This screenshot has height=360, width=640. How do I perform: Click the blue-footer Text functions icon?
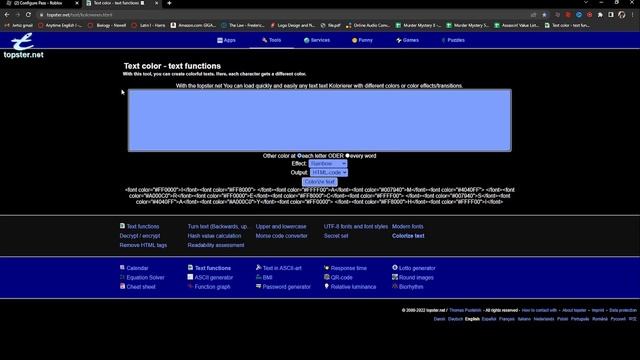point(190,267)
